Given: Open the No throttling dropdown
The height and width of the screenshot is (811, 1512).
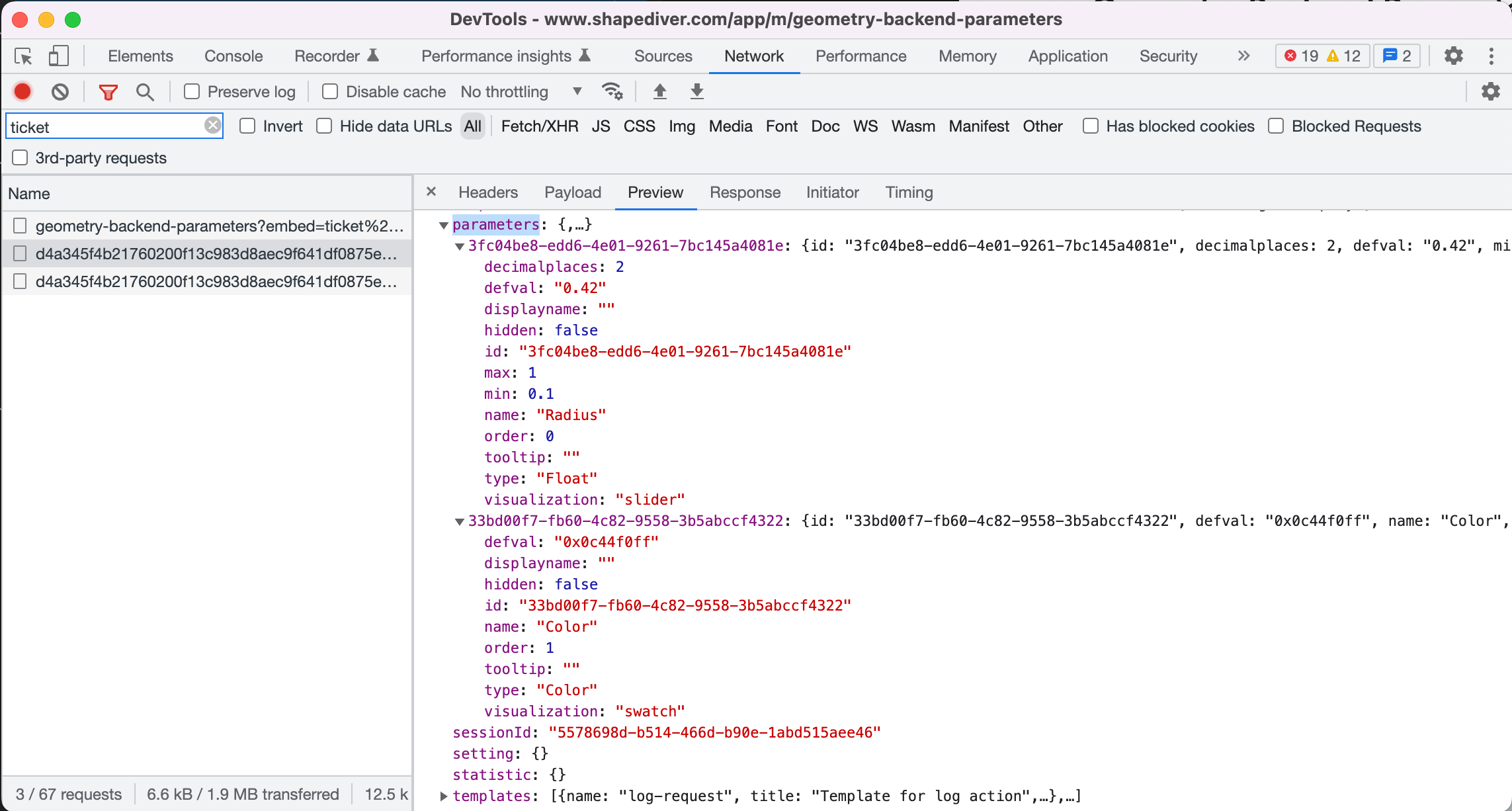Looking at the screenshot, I should point(521,91).
